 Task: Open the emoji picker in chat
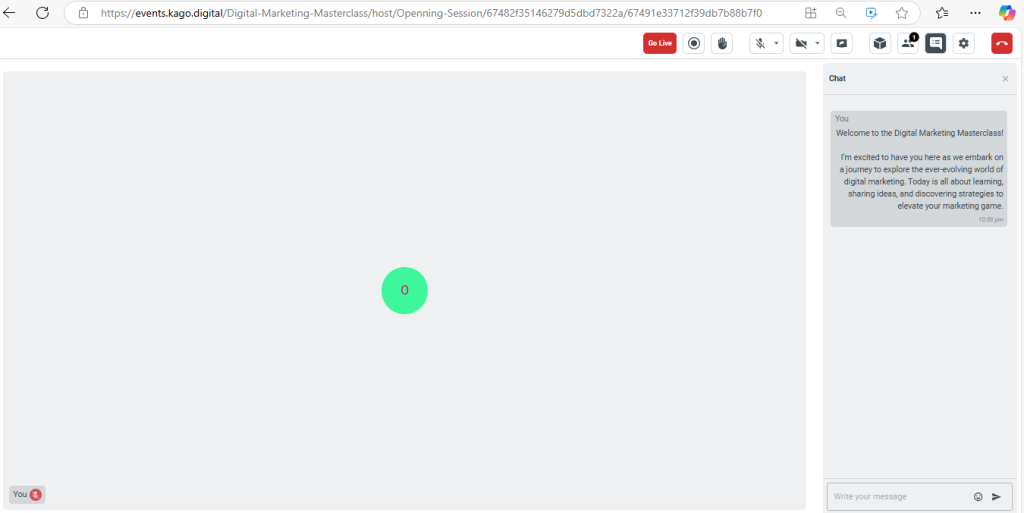978,497
